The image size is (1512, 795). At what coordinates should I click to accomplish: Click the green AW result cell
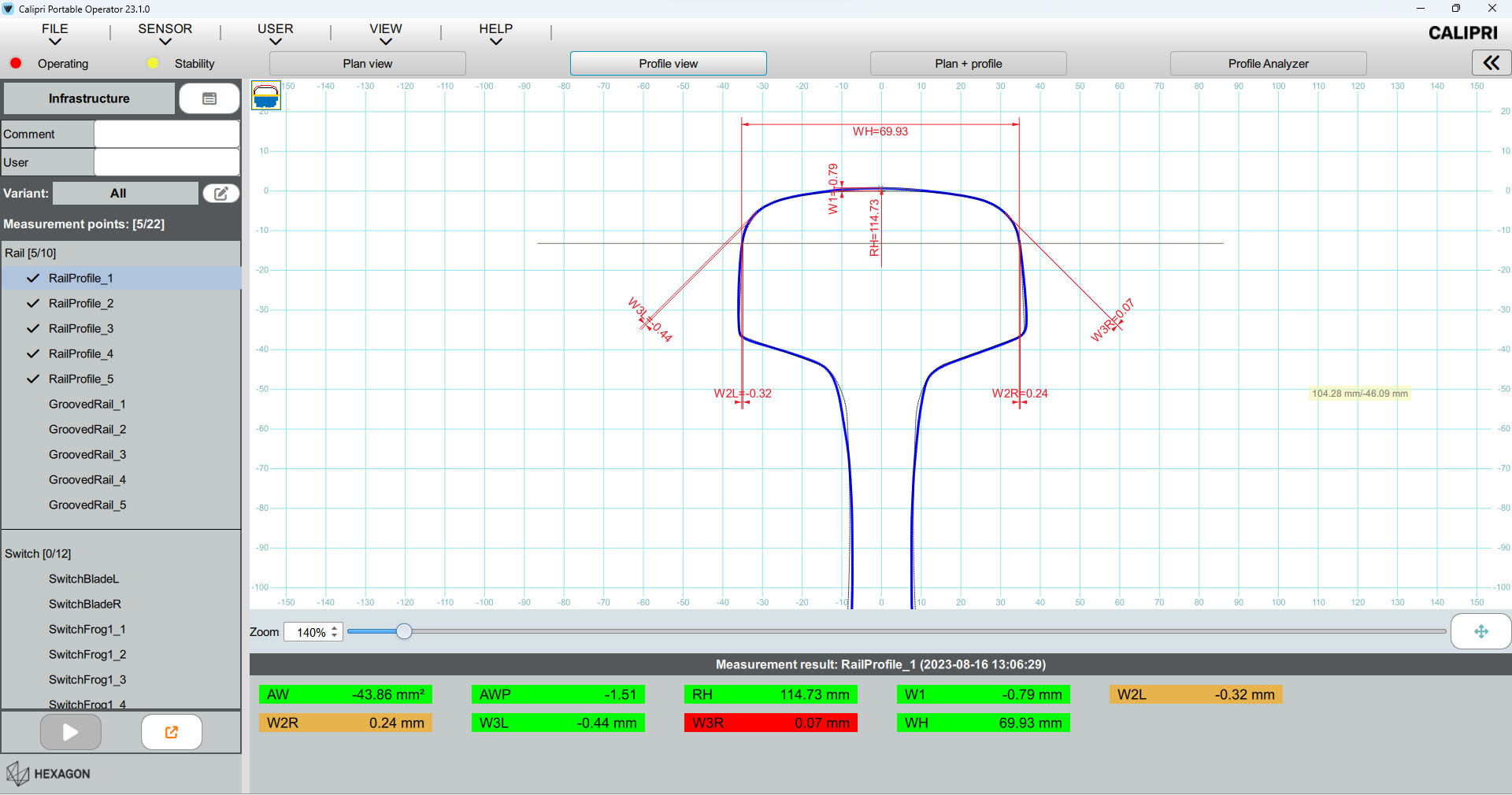(345, 694)
